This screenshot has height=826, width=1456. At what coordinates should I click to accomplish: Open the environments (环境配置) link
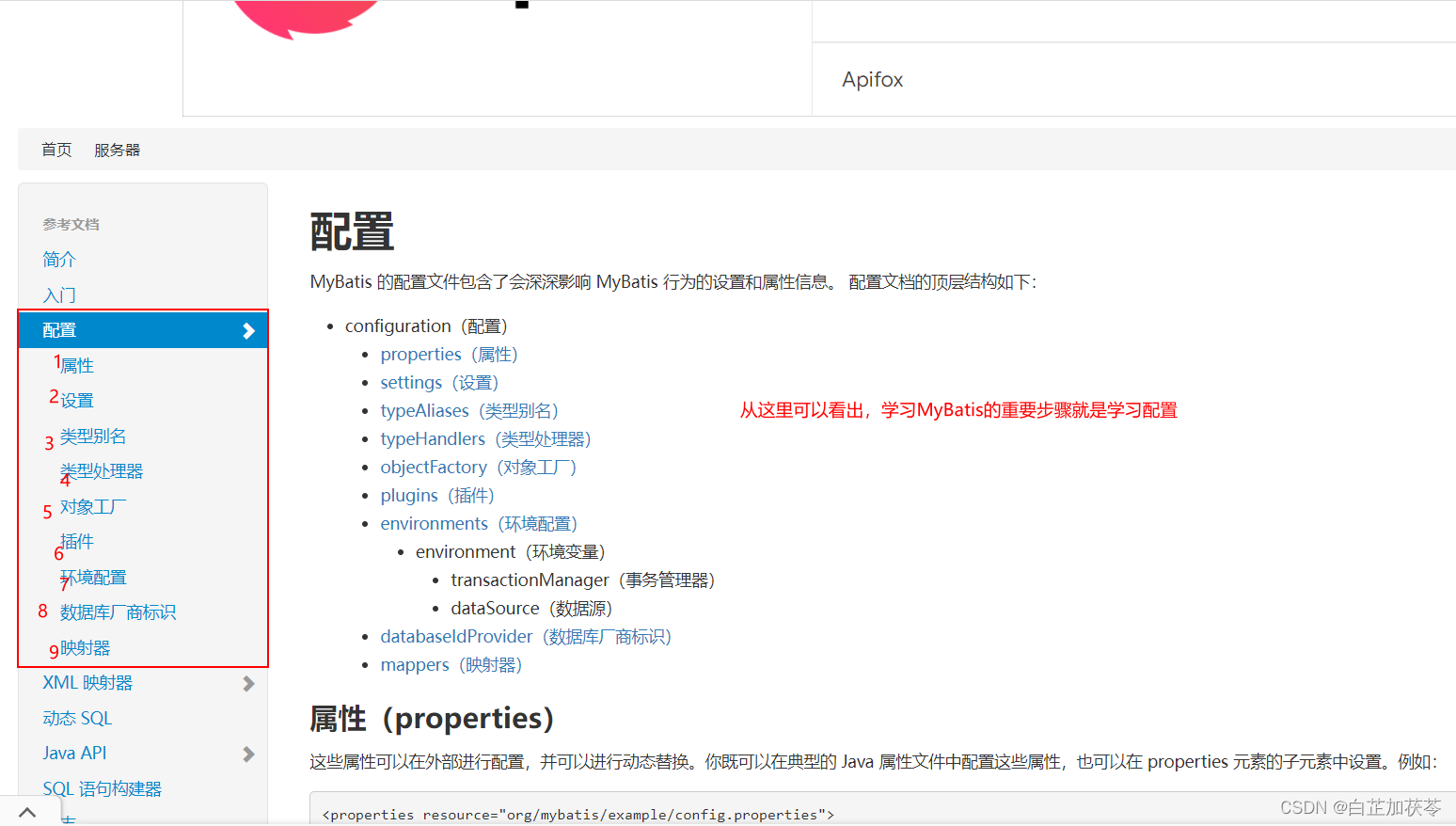coord(434,523)
